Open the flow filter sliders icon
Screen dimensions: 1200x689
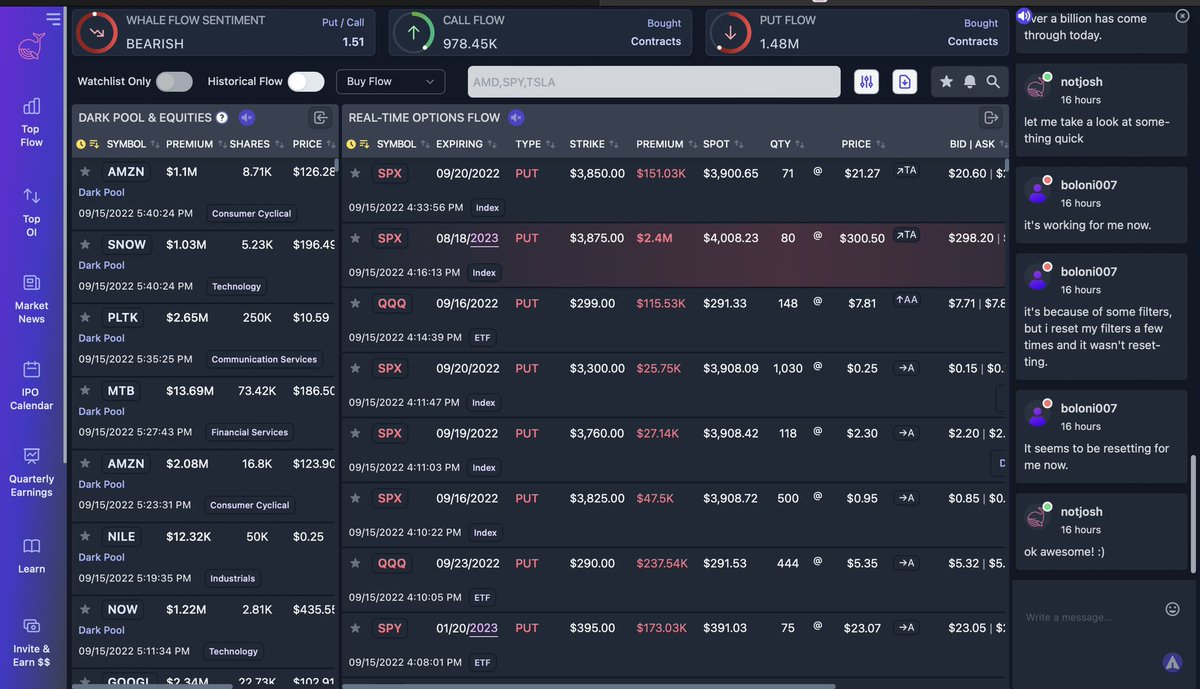[x=866, y=82]
